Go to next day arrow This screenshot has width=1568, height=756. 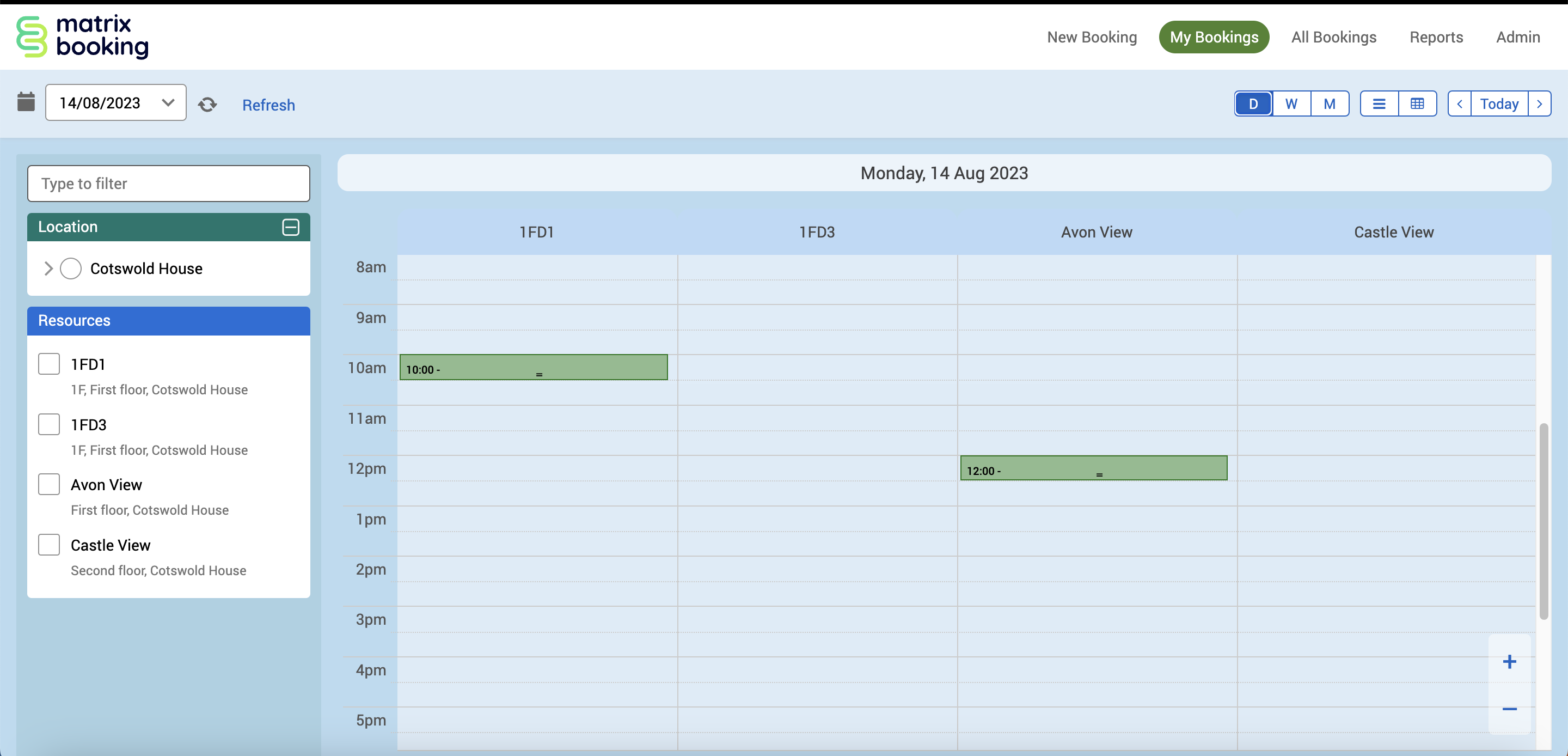click(1539, 104)
